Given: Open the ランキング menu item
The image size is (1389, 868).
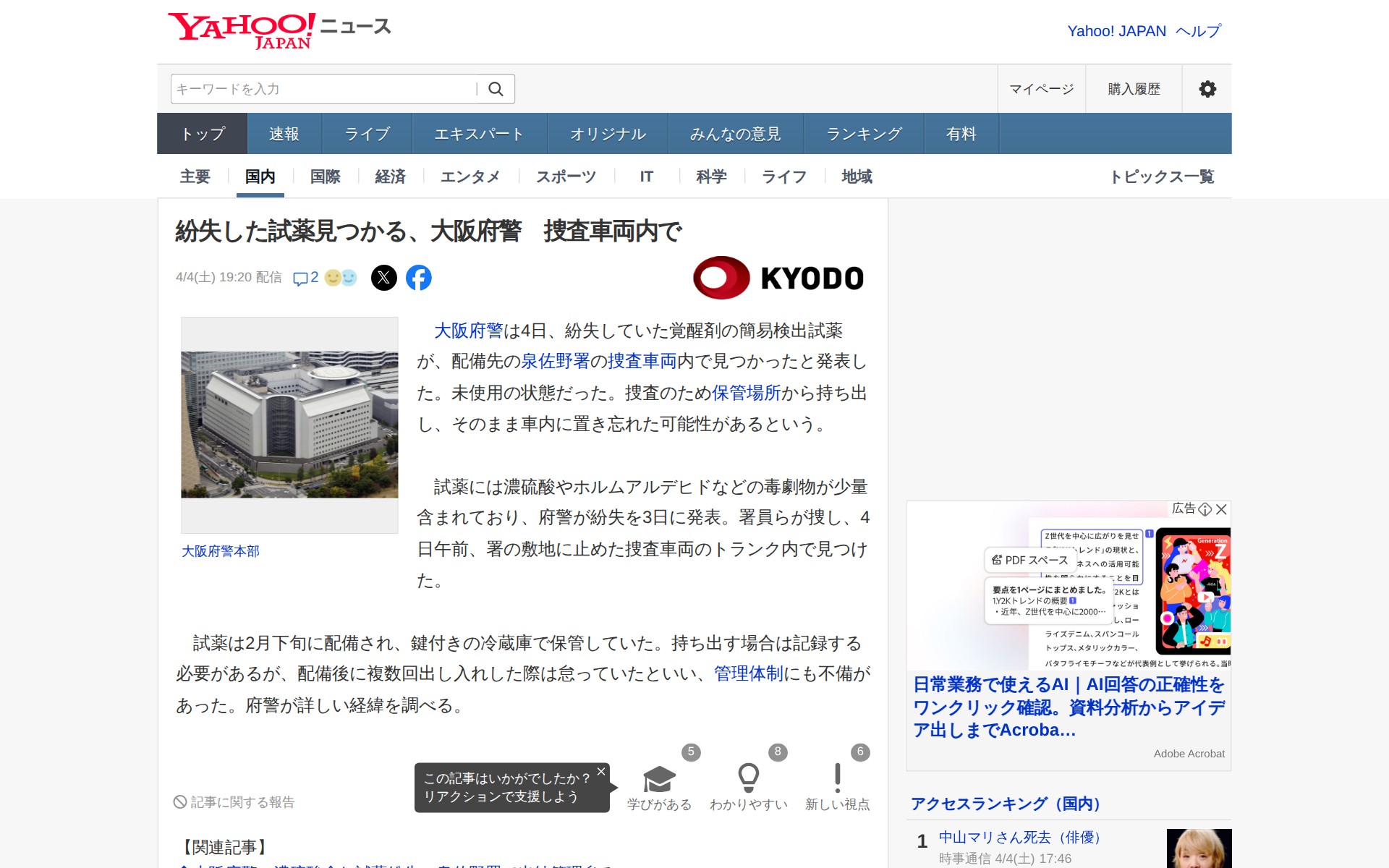Looking at the screenshot, I should [864, 133].
